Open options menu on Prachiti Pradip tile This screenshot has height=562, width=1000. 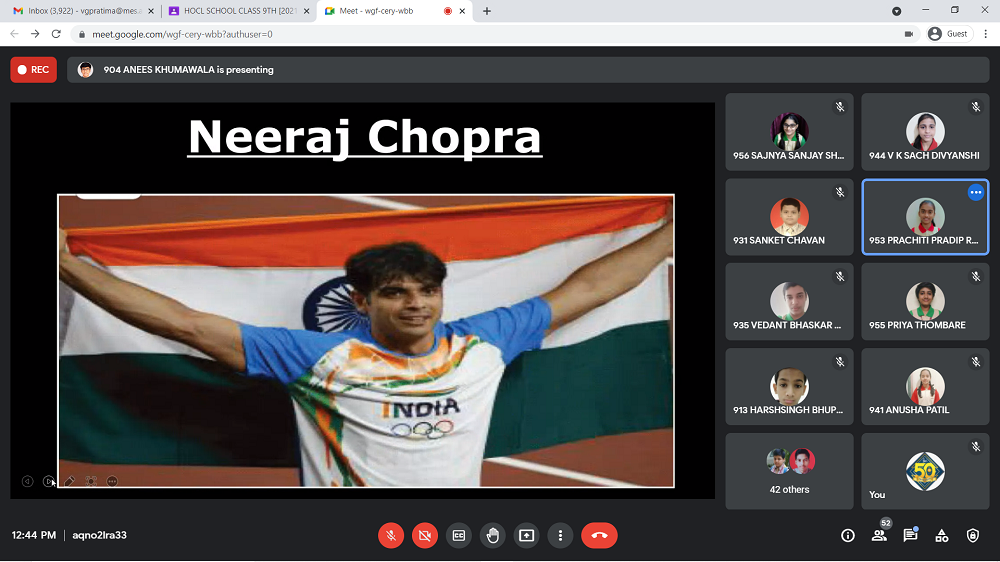[x=975, y=193]
